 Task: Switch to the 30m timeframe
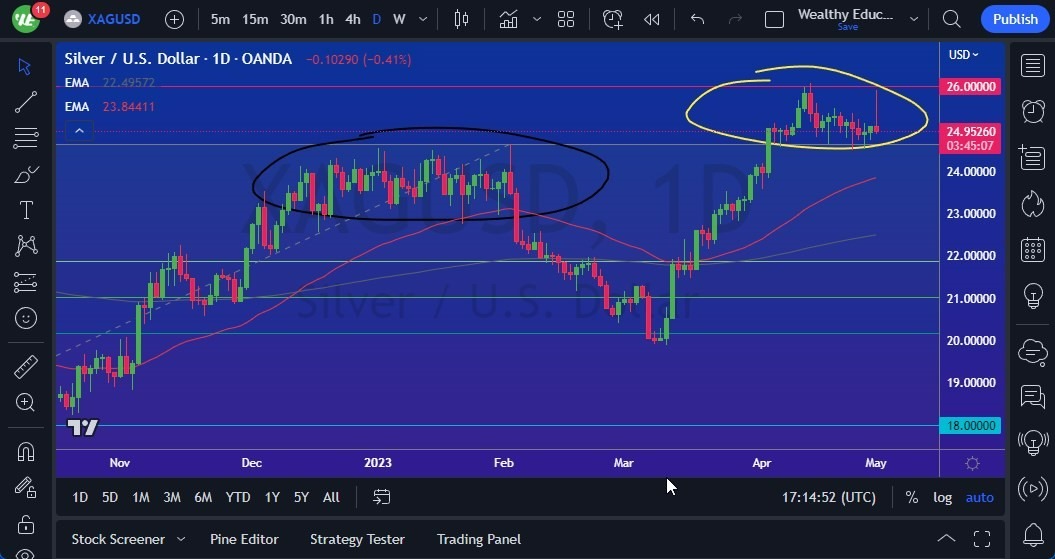(293, 20)
